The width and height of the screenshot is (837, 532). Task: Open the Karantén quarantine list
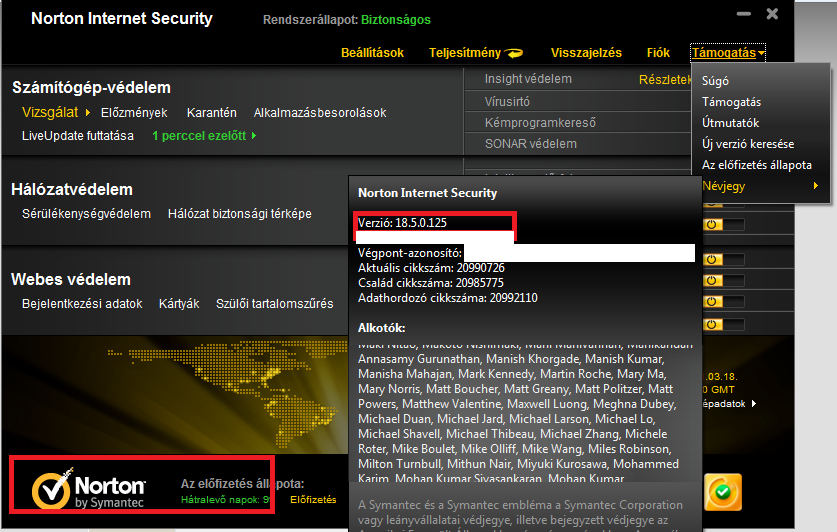[x=211, y=113]
